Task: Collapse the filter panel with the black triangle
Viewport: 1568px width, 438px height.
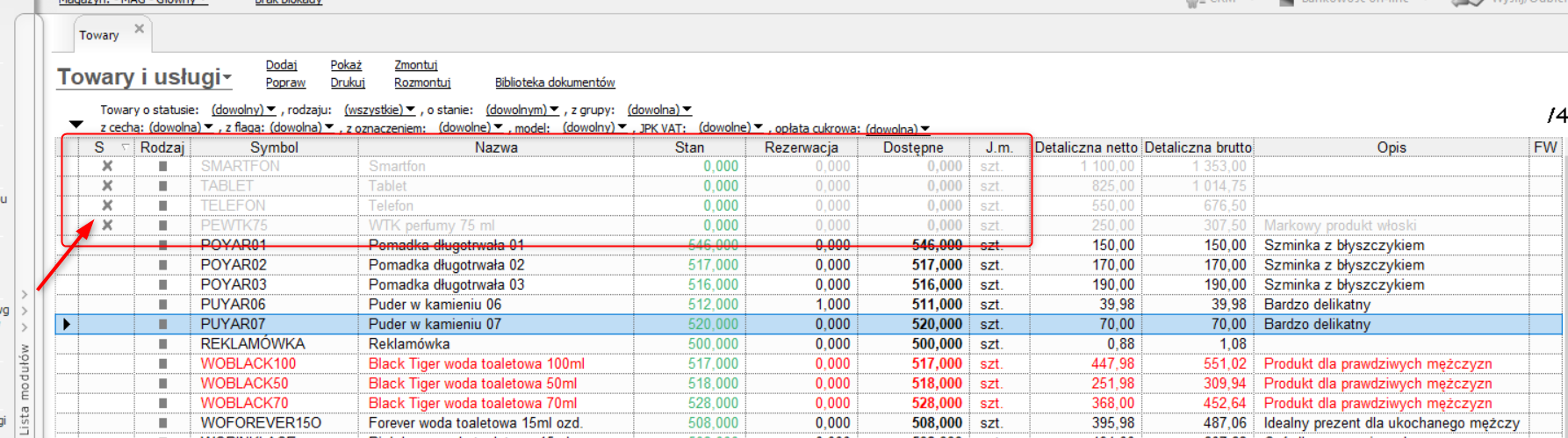Action: [76, 125]
